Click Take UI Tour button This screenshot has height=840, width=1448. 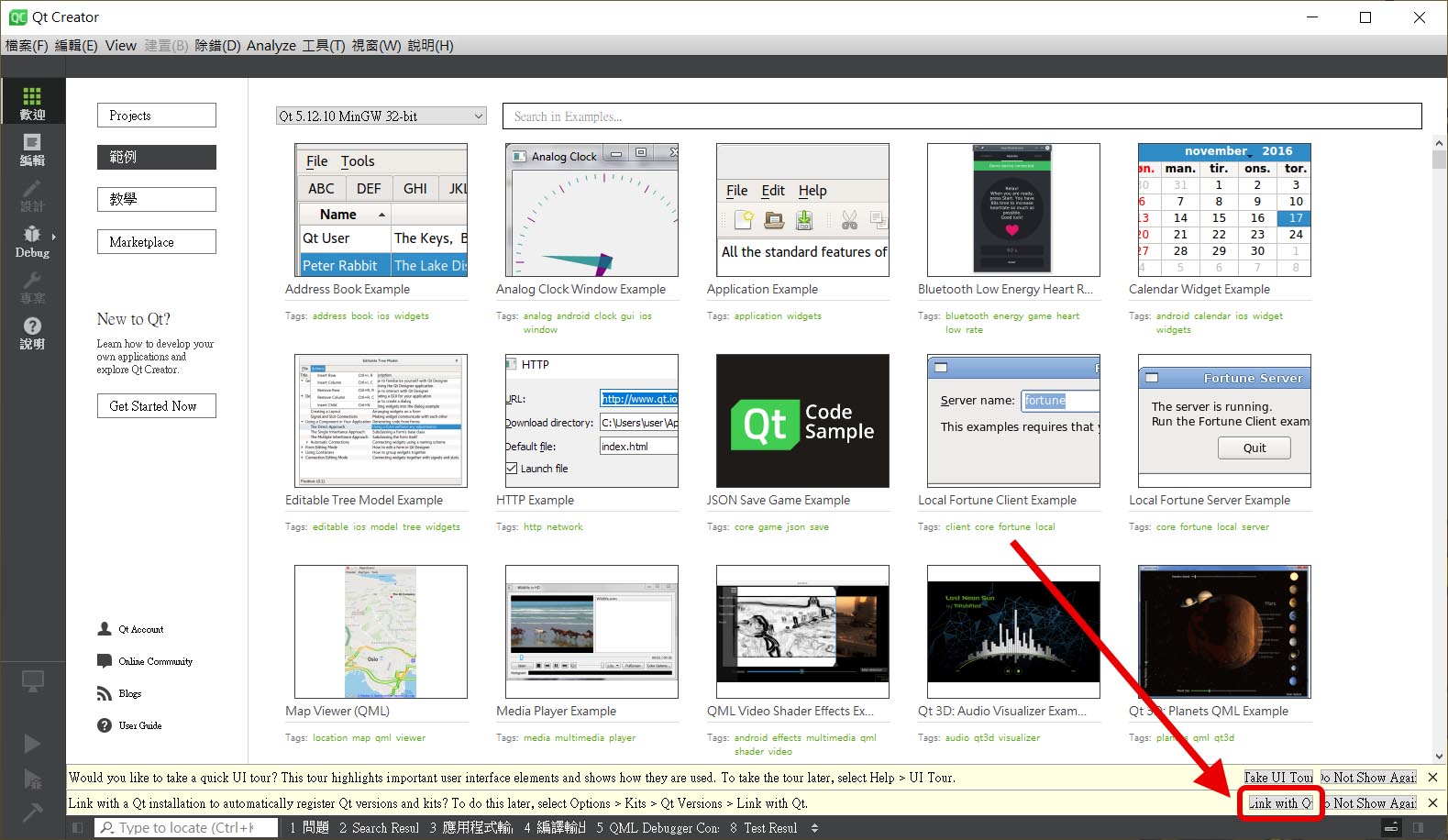(1278, 778)
